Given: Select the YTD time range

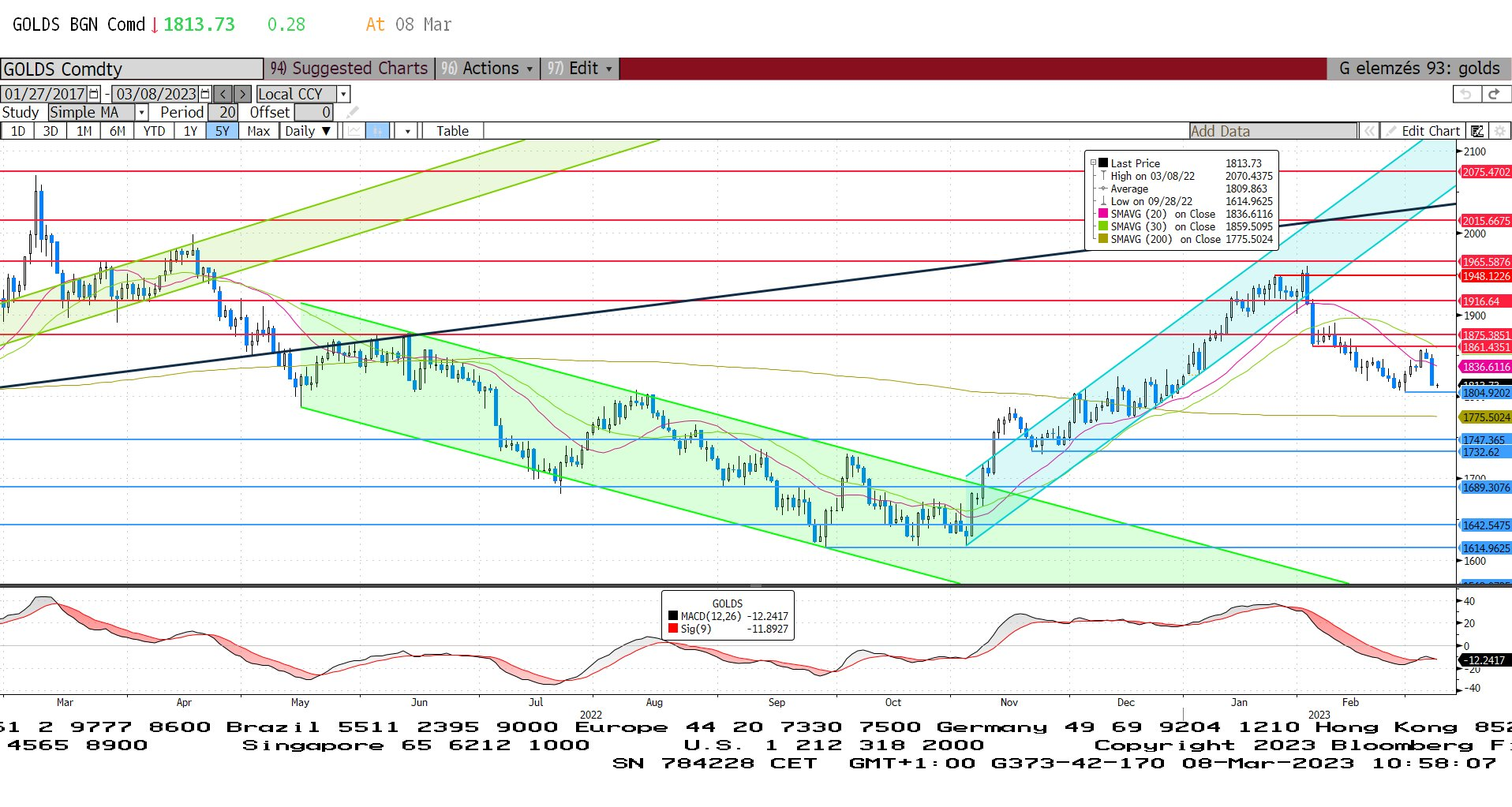Looking at the screenshot, I should click(154, 131).
